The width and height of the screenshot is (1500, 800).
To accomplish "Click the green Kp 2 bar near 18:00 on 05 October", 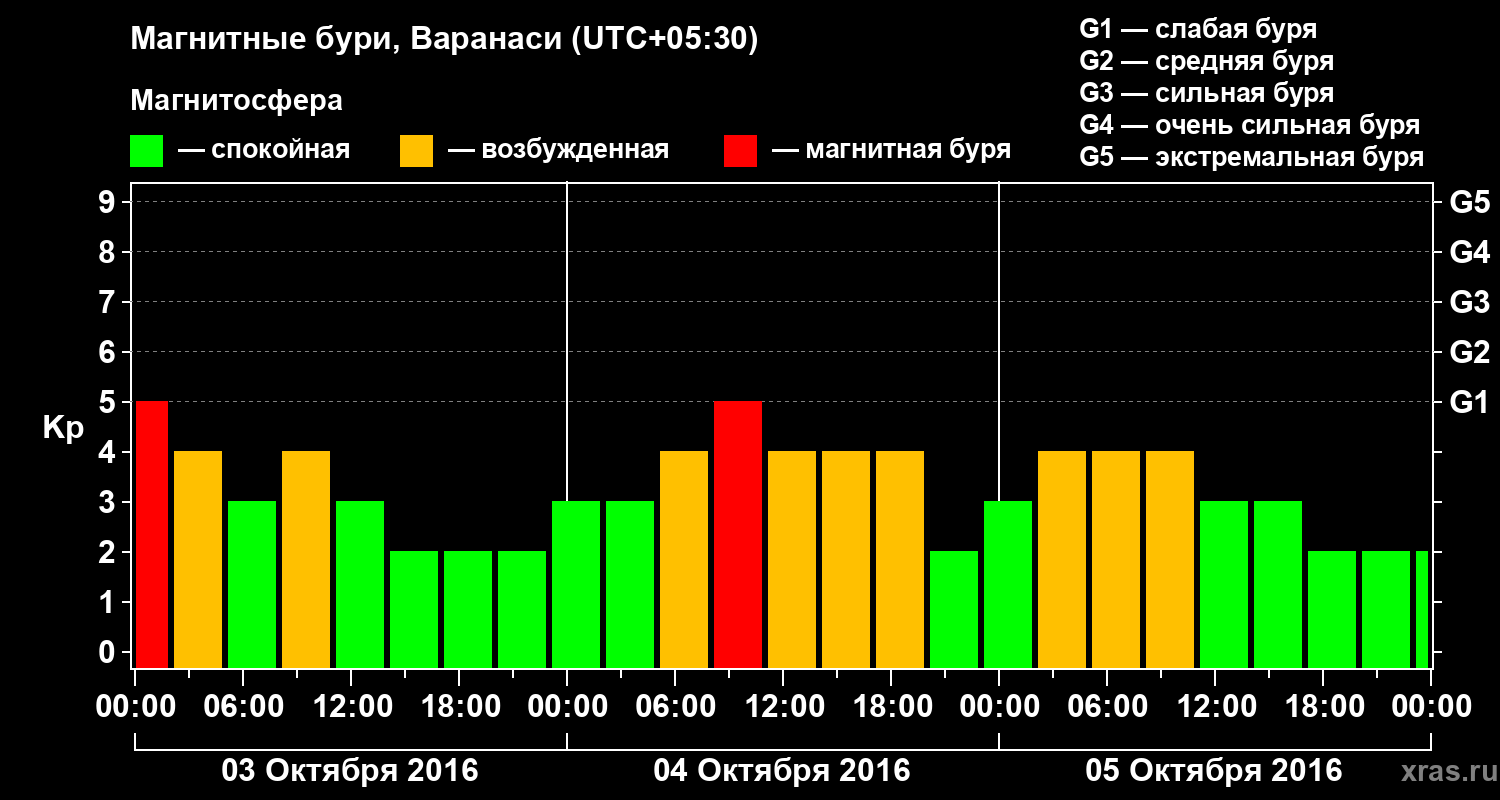I will (x=1332, y=609).
